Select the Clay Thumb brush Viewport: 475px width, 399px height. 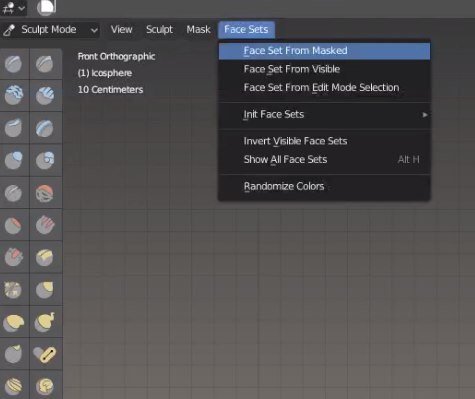pyautogui.click(x=14, y=128)
